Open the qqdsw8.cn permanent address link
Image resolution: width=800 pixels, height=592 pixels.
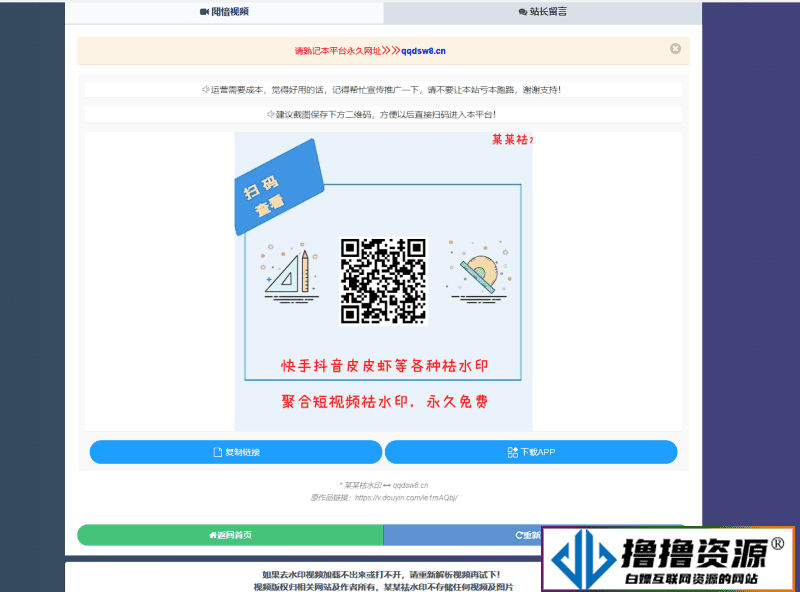coord(423,51)
